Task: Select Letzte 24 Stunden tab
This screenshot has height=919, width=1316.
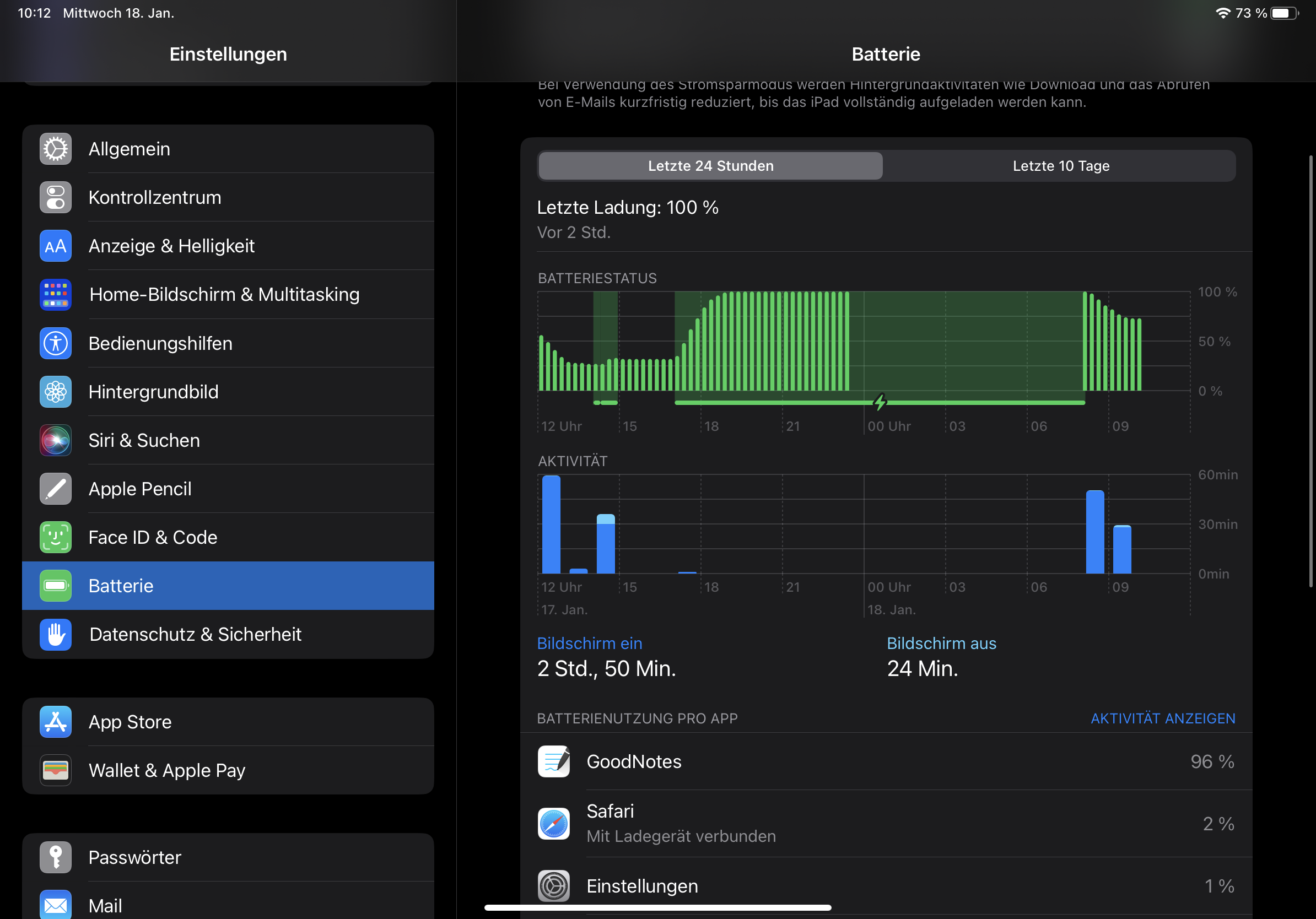Action: (711, 166)
